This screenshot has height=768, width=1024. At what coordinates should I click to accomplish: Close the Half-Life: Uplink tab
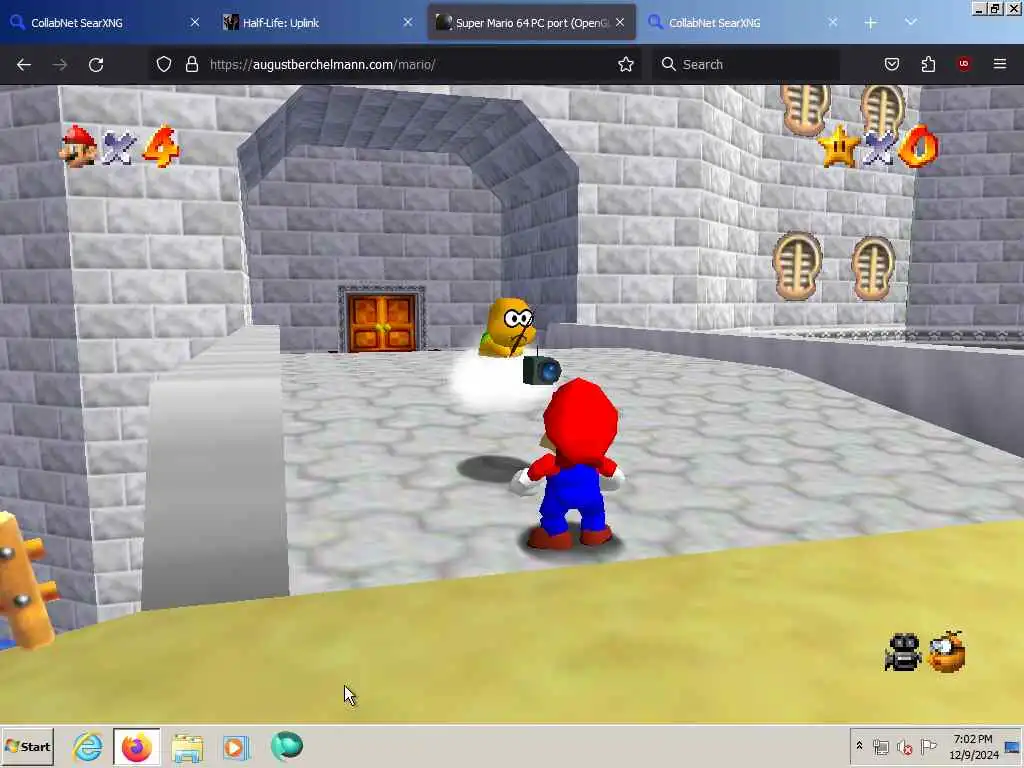click(x=408, y=23)
